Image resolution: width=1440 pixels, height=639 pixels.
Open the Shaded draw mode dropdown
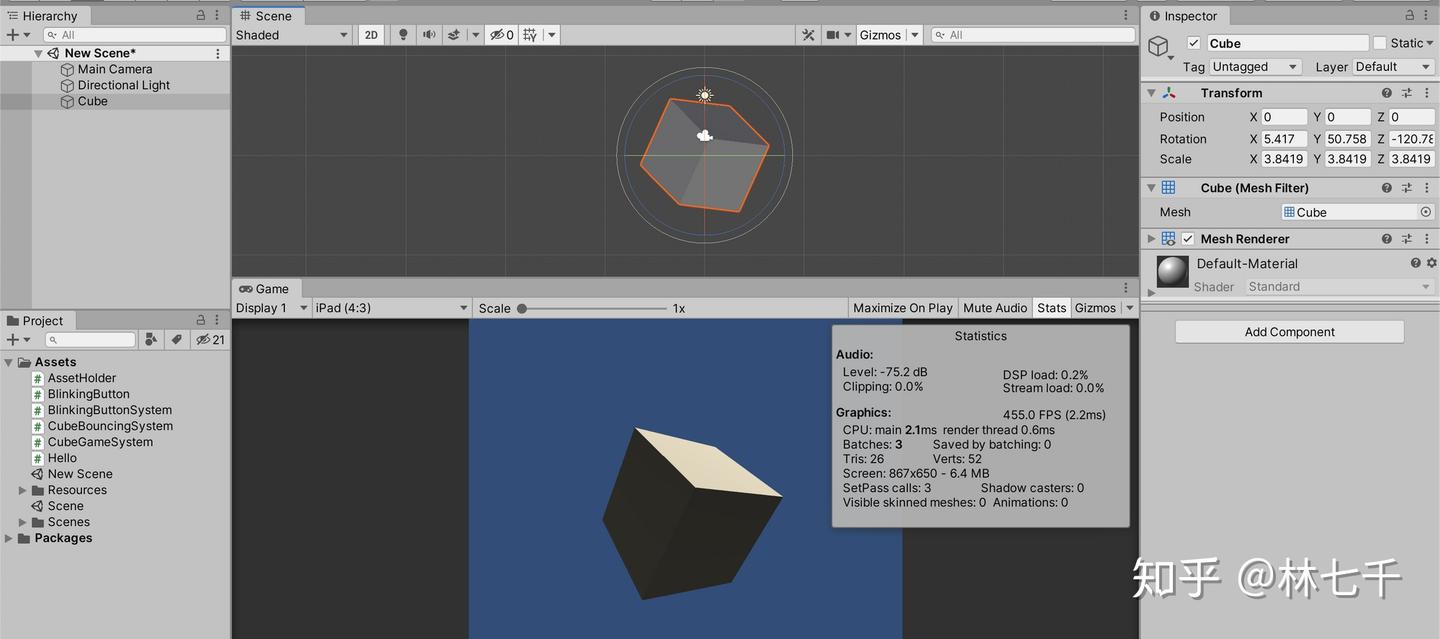[x=291, y=34]
